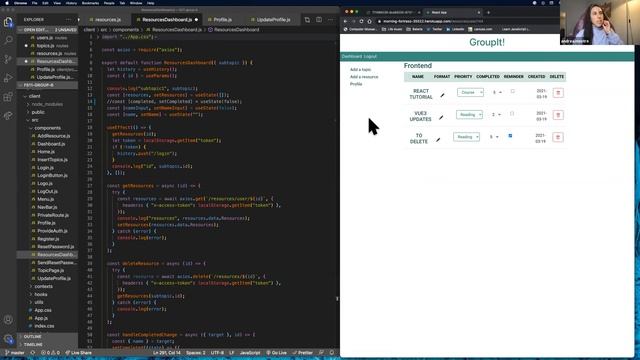Viewport: 640px width, 360px height.
Task: Open Source Control view in activity bar
Action: [8, 59]
